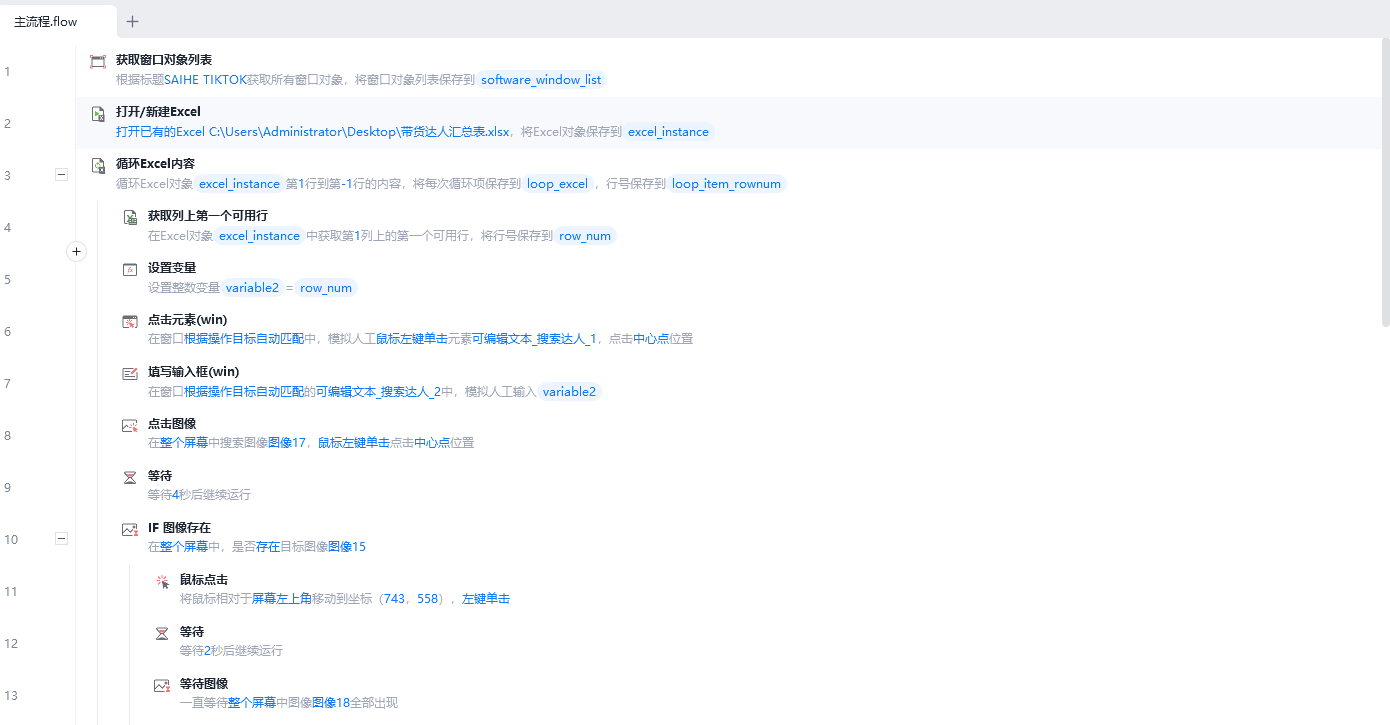The width and height of the screenshot is (1390, 725).
Task: Click 可编辑文本_搜索达人_2 element link
Action: (x=379, y=391)
